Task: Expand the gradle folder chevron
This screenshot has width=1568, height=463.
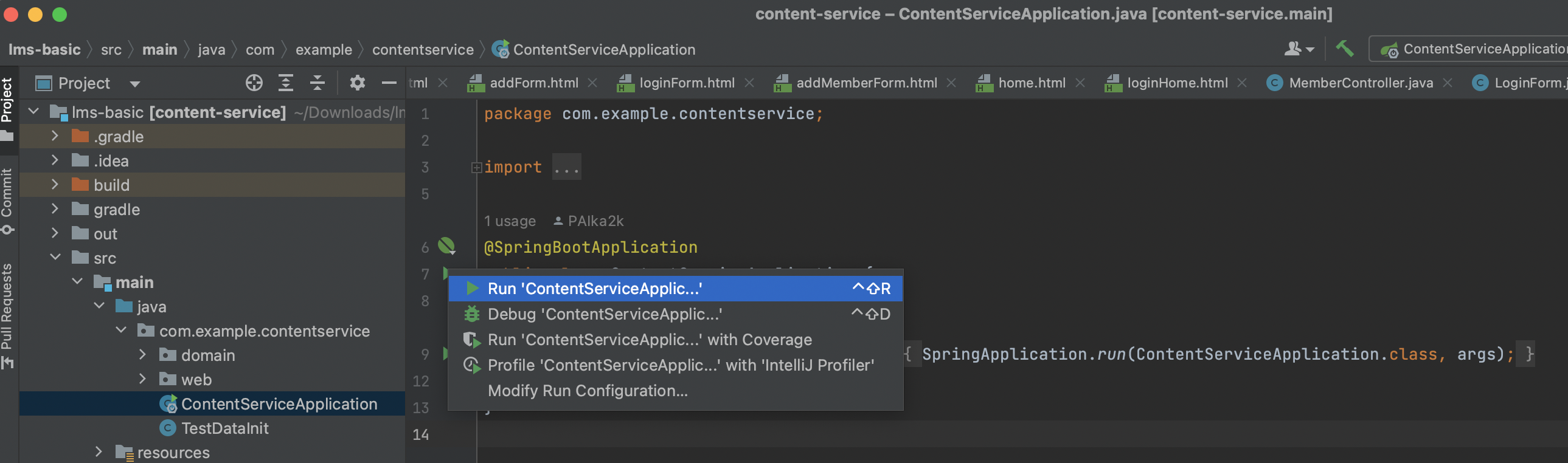Action: pos(55,208)
